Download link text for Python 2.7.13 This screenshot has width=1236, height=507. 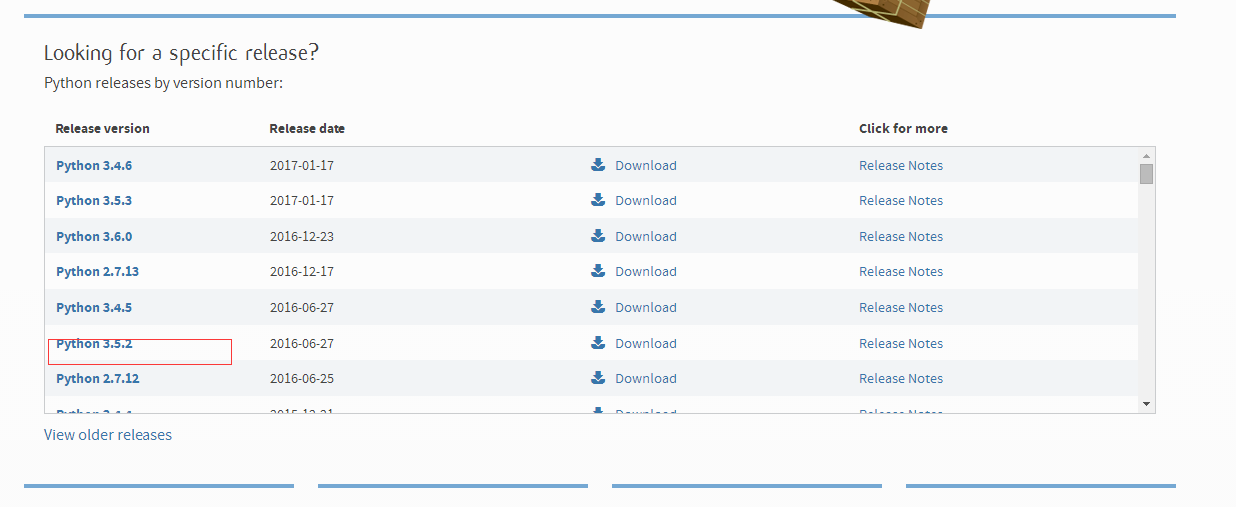pos(646,272)
